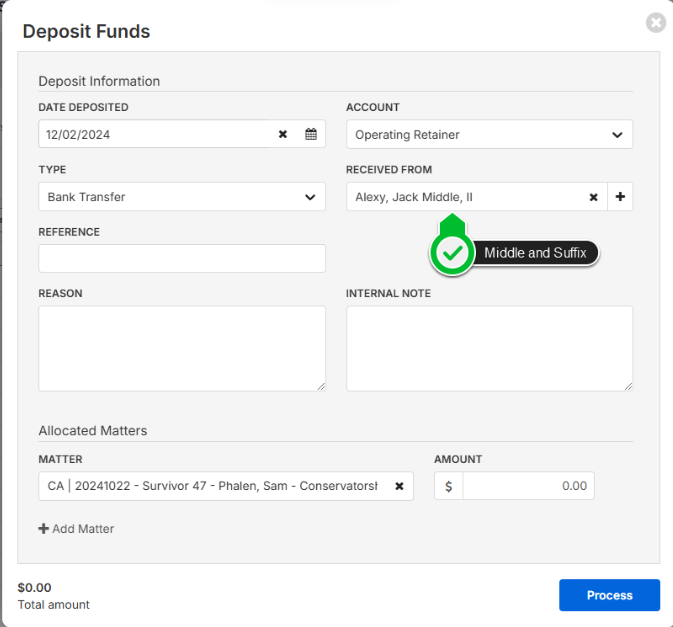Add new contact with plus icon
The image size is (673, 627).
click(620, 197)
